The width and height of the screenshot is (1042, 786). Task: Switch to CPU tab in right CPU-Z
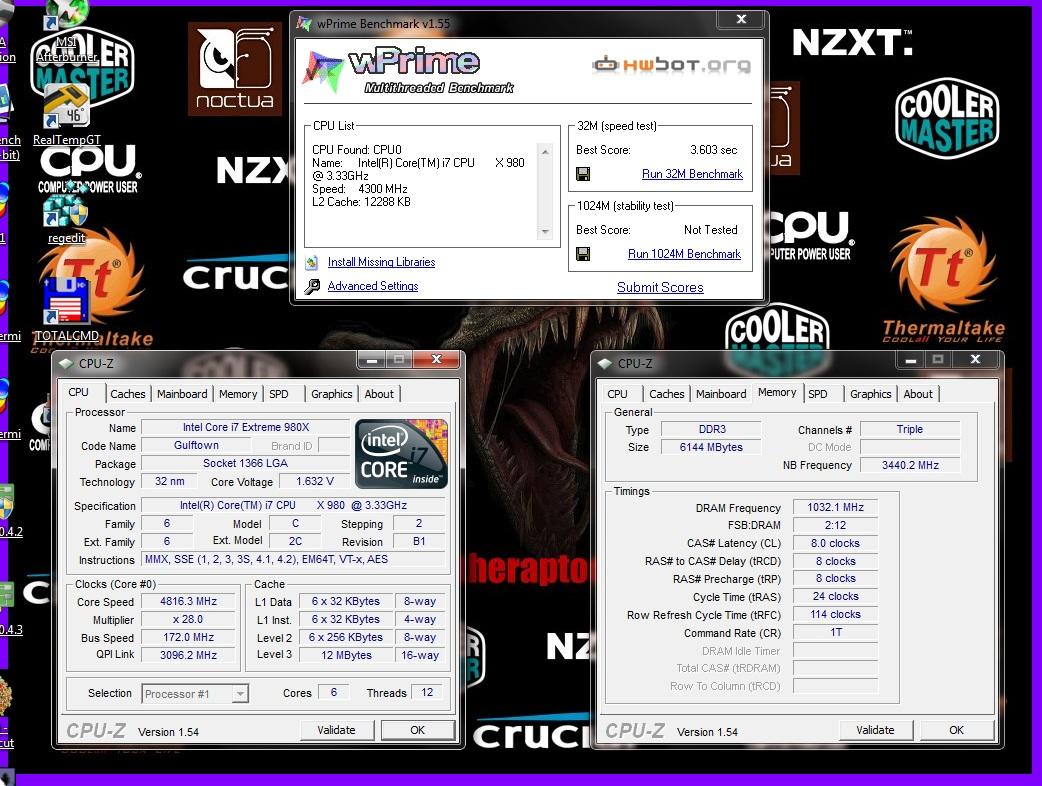[x=617, y=394]
